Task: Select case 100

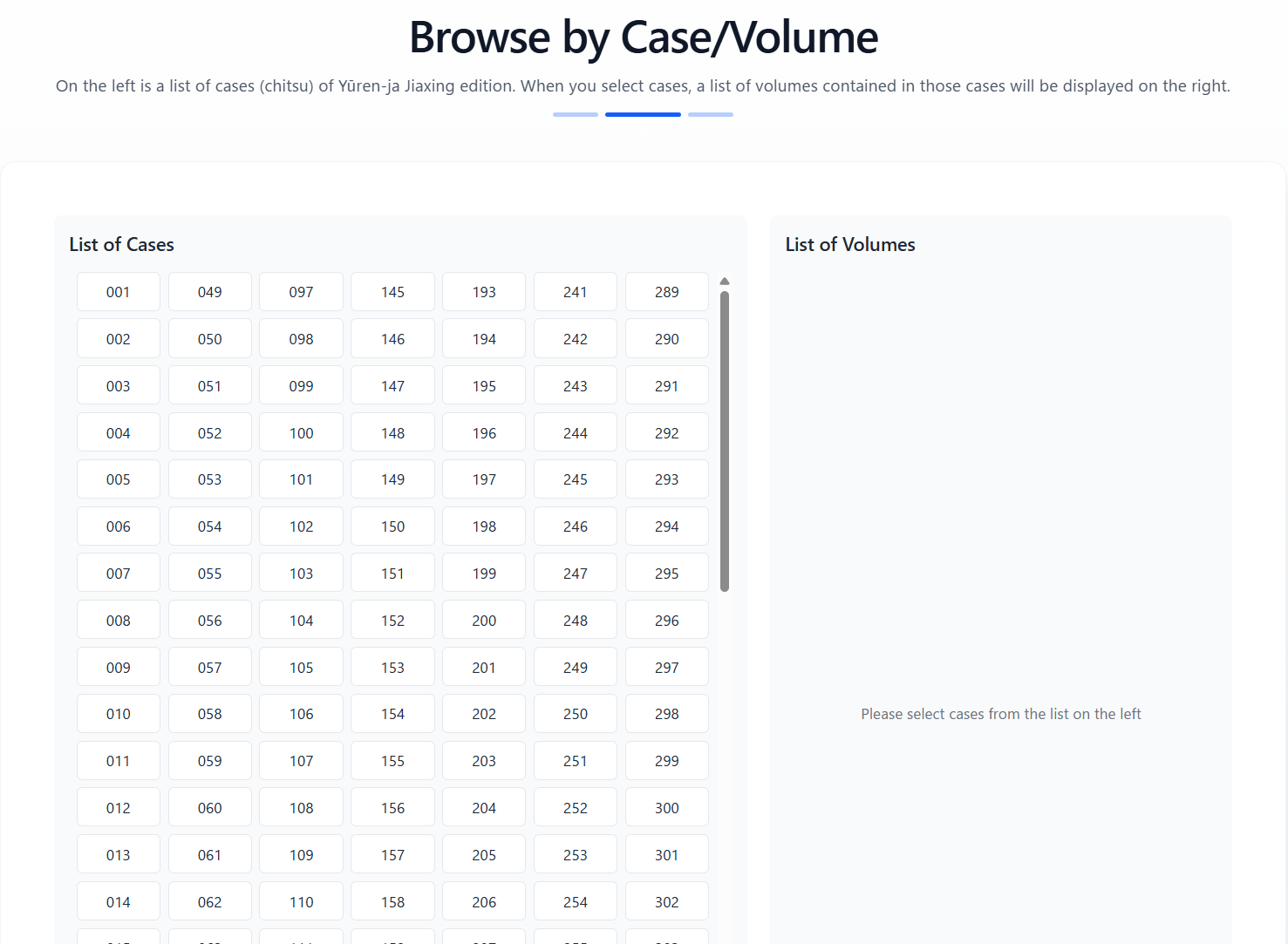Action: pyautogui.click(x=301, y=431)
